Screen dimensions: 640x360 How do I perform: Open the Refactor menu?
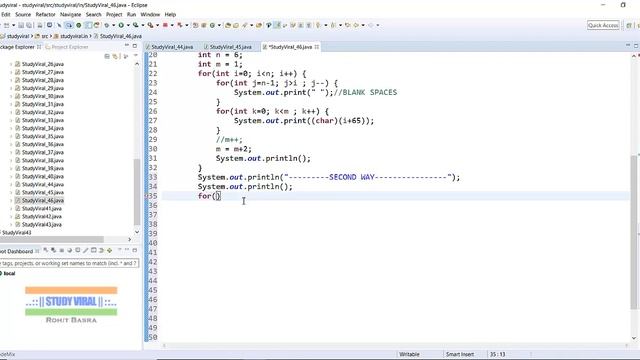click(45, 14)
